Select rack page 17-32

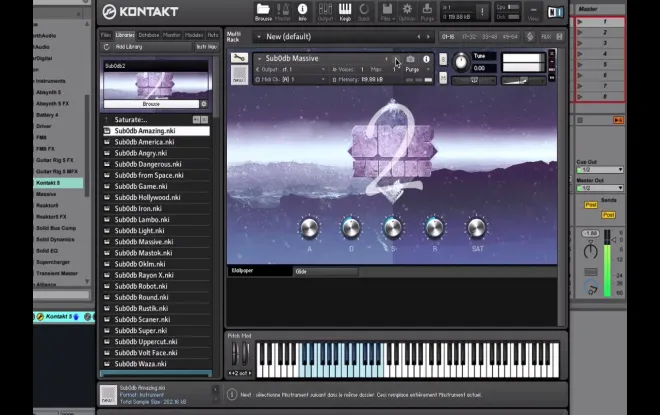click(x=469, y=37)
